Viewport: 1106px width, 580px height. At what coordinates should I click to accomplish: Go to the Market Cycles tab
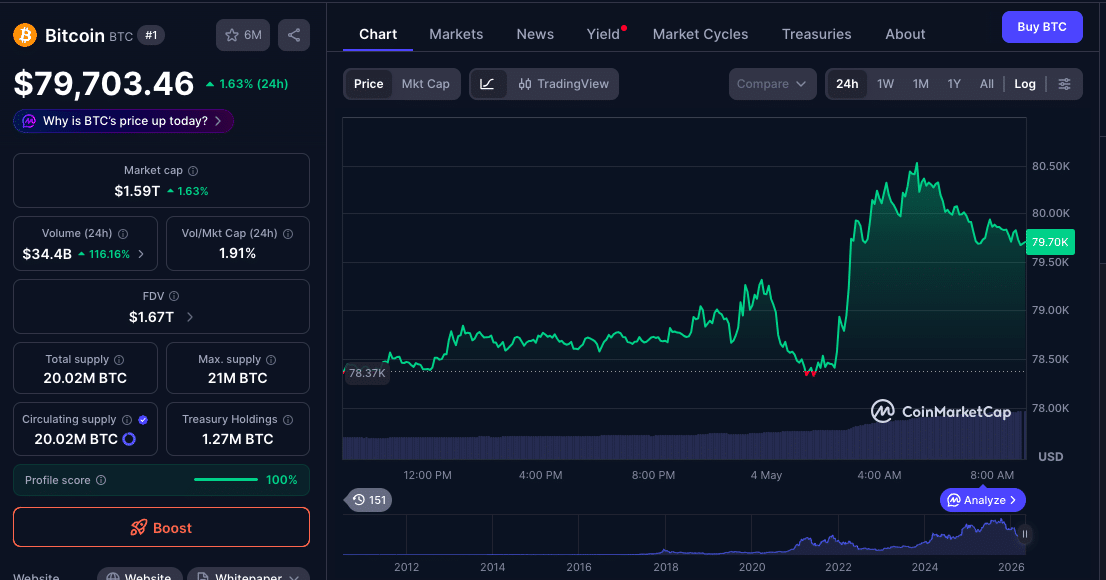(700, 34)
